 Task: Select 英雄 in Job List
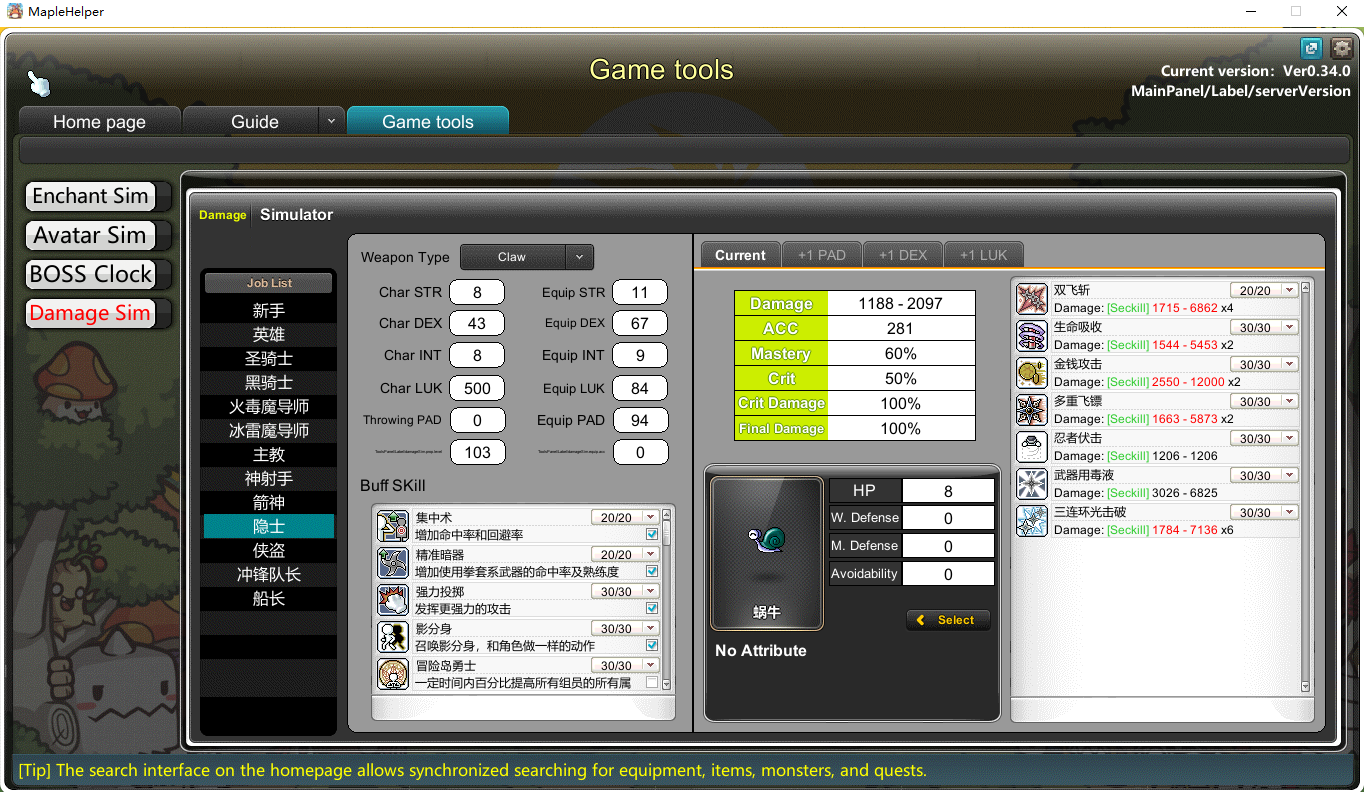tap(269, 335)
